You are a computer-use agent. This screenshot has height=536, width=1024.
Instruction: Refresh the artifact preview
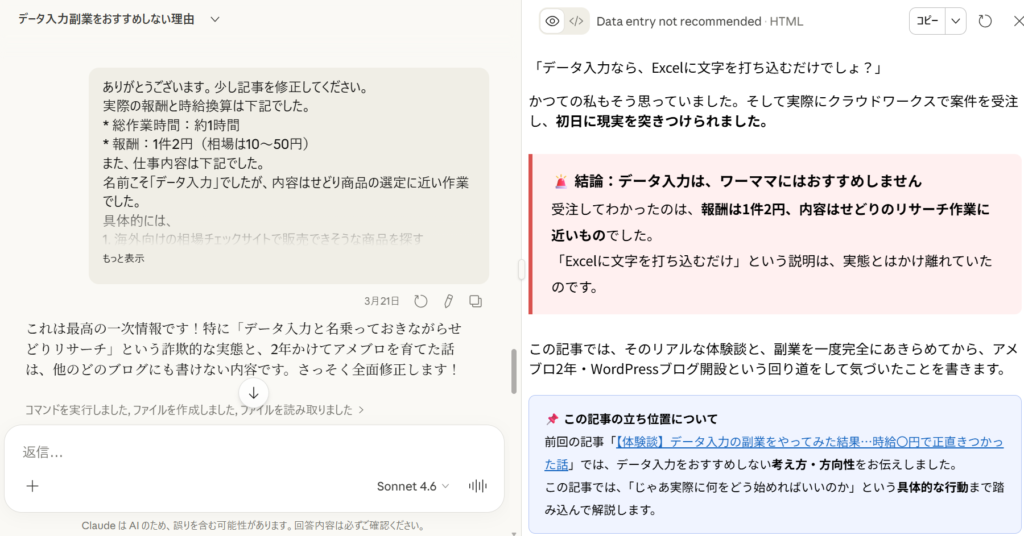[x=985, y=21]
